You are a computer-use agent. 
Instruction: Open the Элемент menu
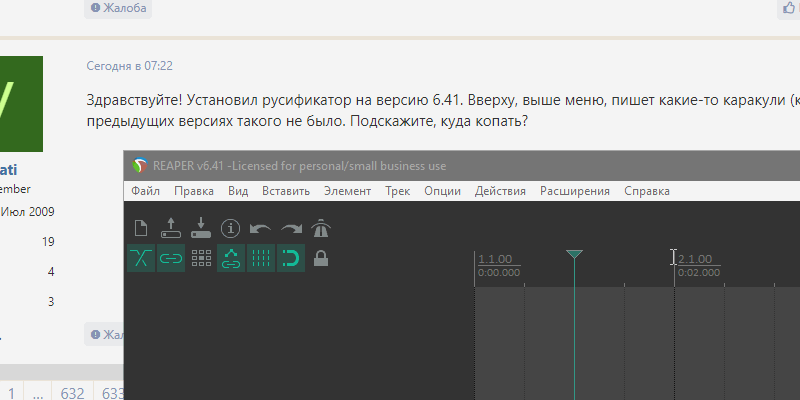pyautogui.click(x=348, y=191)
